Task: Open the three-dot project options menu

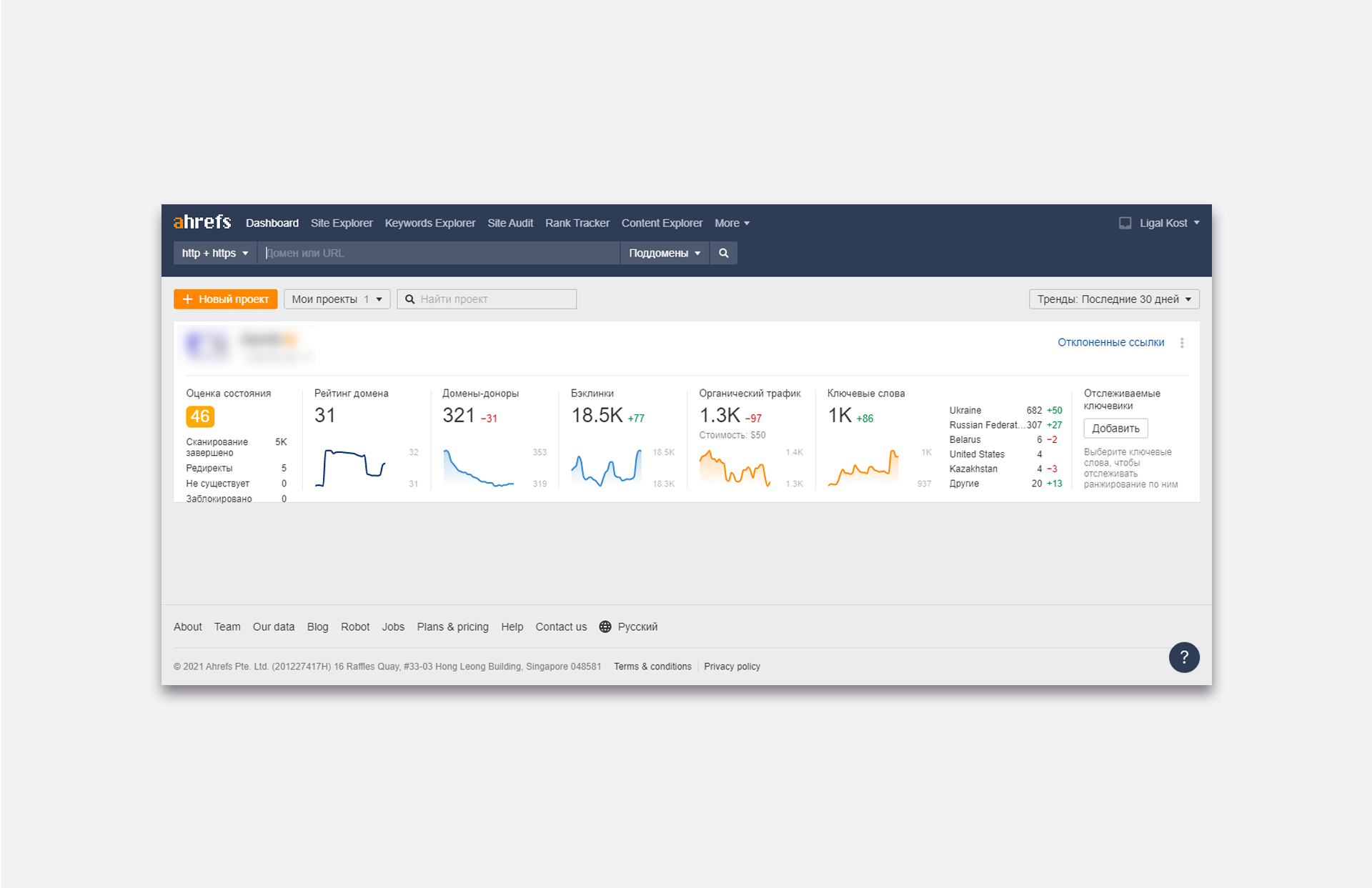Action: 1182,343
